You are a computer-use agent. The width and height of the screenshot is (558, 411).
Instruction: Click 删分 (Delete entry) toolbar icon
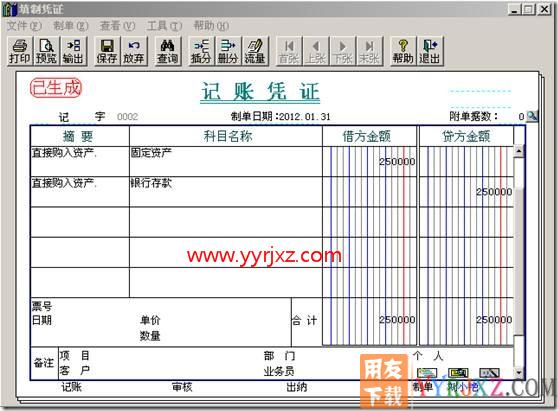tap(228, 52)
